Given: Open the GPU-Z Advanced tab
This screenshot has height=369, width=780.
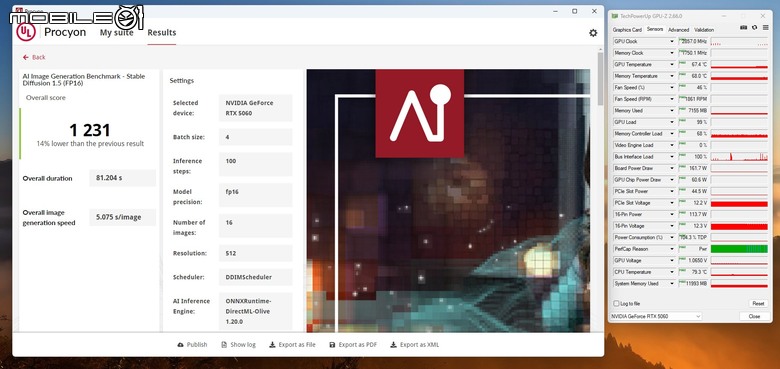Looking at the screenshot, I should 679,30.
